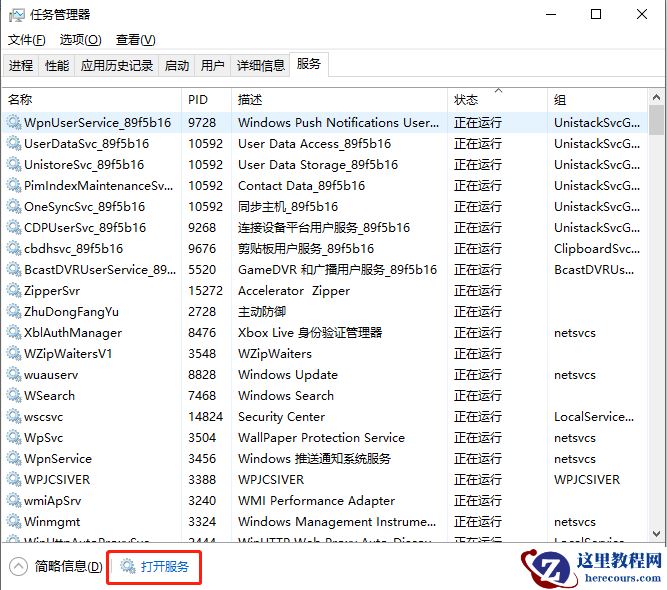667x590 pixels.
Task: Click WallPaper Protection Service description
Action: click(x=322, y=438)
